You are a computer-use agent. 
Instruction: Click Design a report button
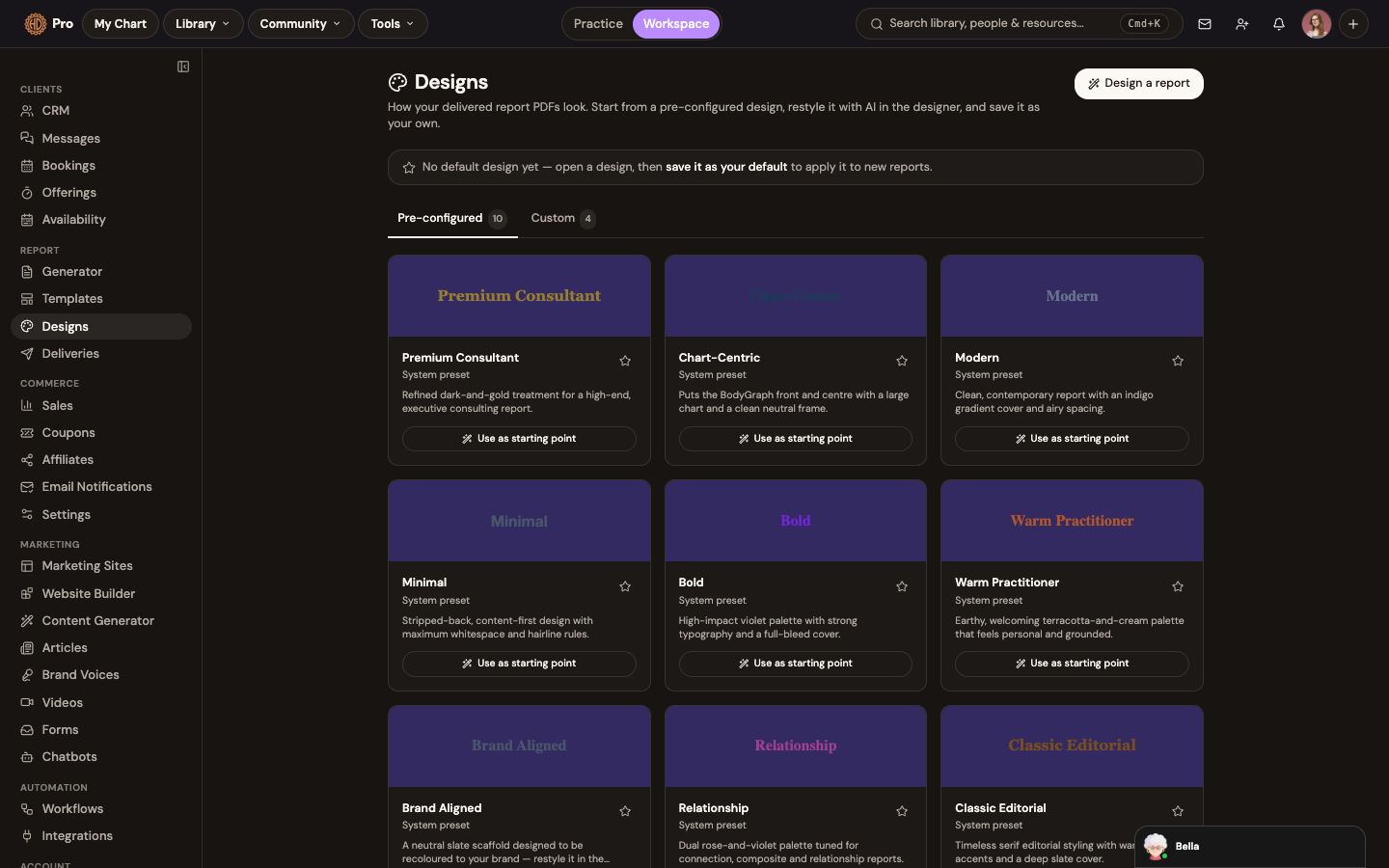1139,84
